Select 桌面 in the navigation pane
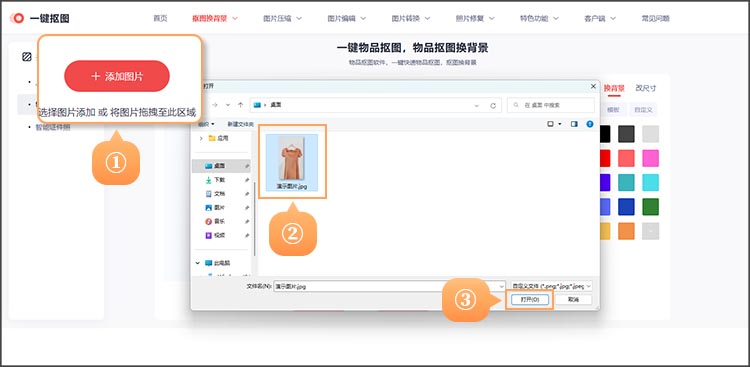Screen dimensions: 750x367 [221, 166]
